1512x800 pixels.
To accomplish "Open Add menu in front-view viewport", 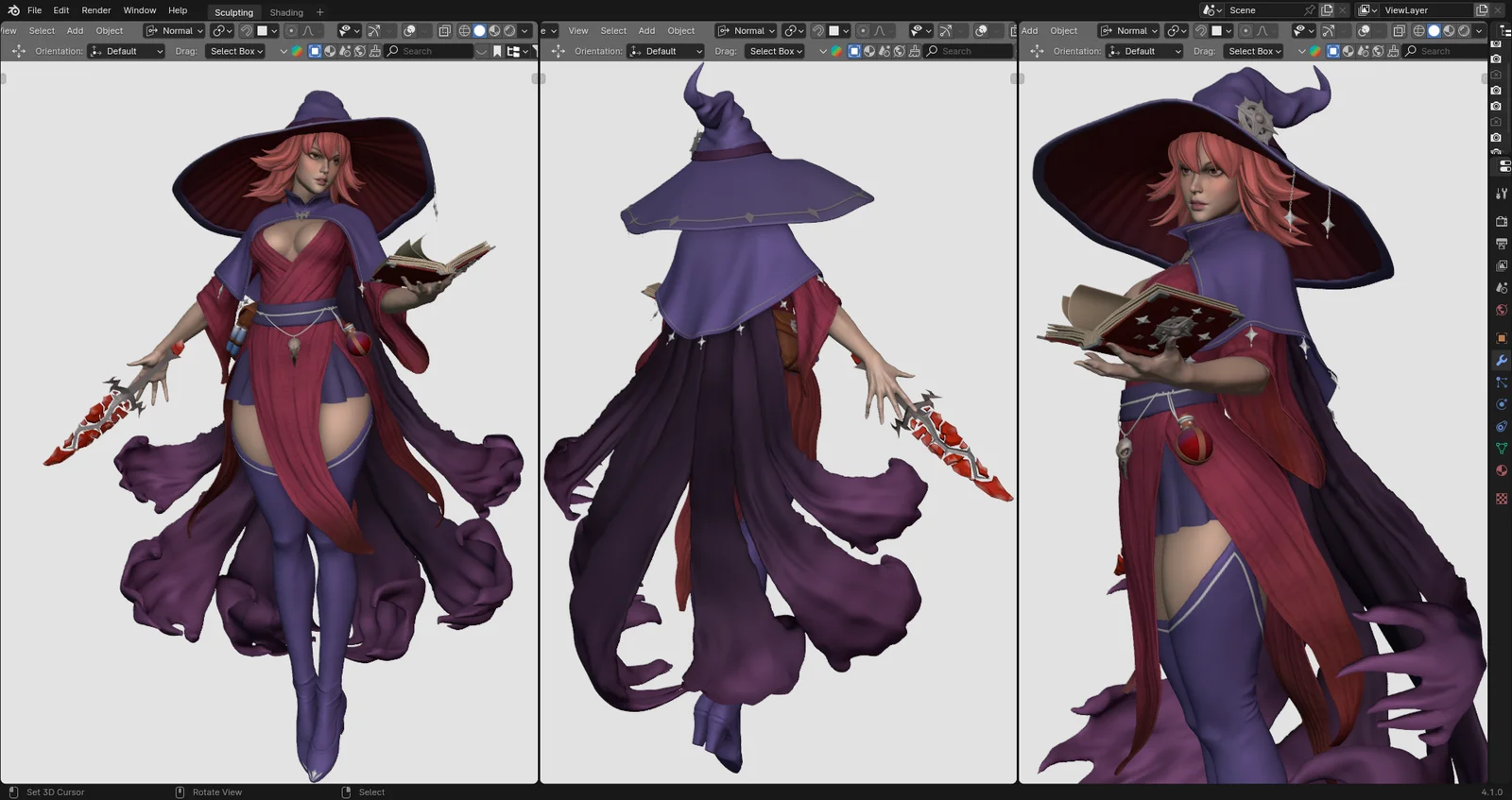I will (75, 30).
